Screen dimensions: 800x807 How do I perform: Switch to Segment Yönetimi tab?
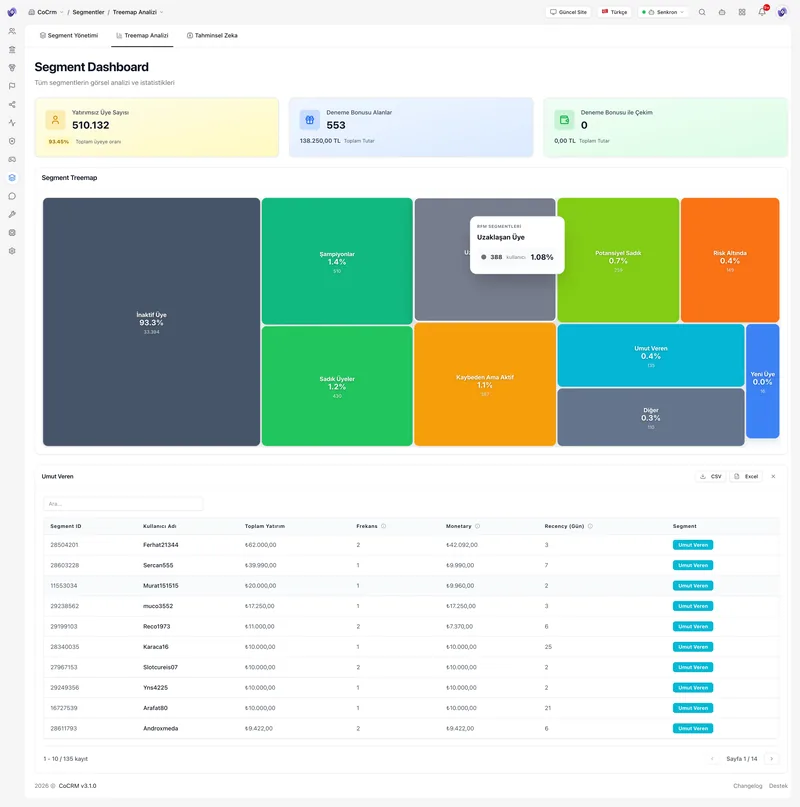click(69, 36)
